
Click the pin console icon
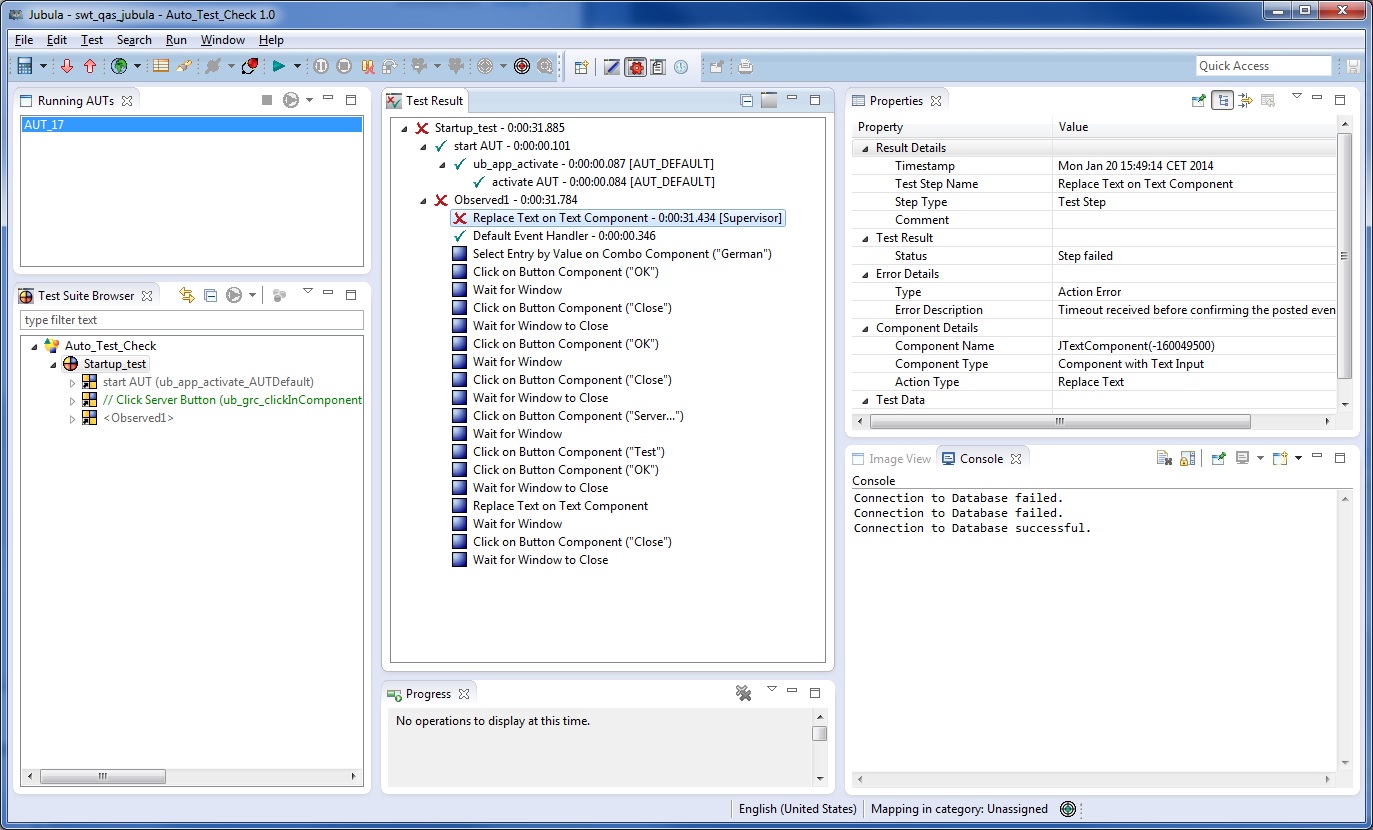point(1218,458)
